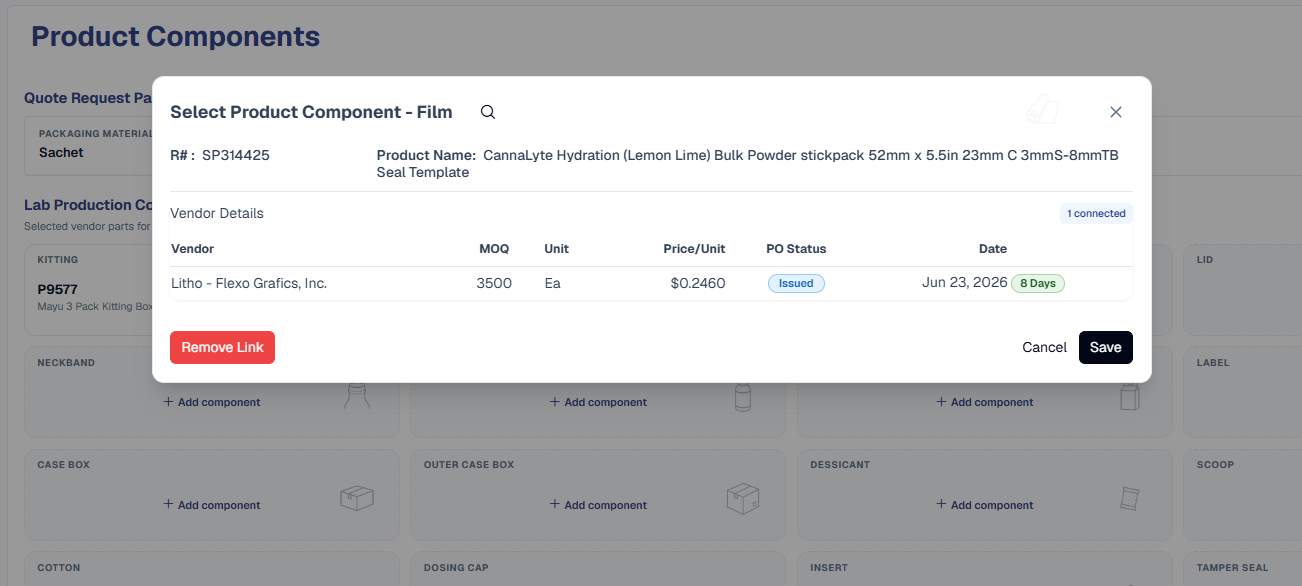Close the Select Product Component dialog
This screenshot has height=586, width=1302.
click(x=1116, y=112)
